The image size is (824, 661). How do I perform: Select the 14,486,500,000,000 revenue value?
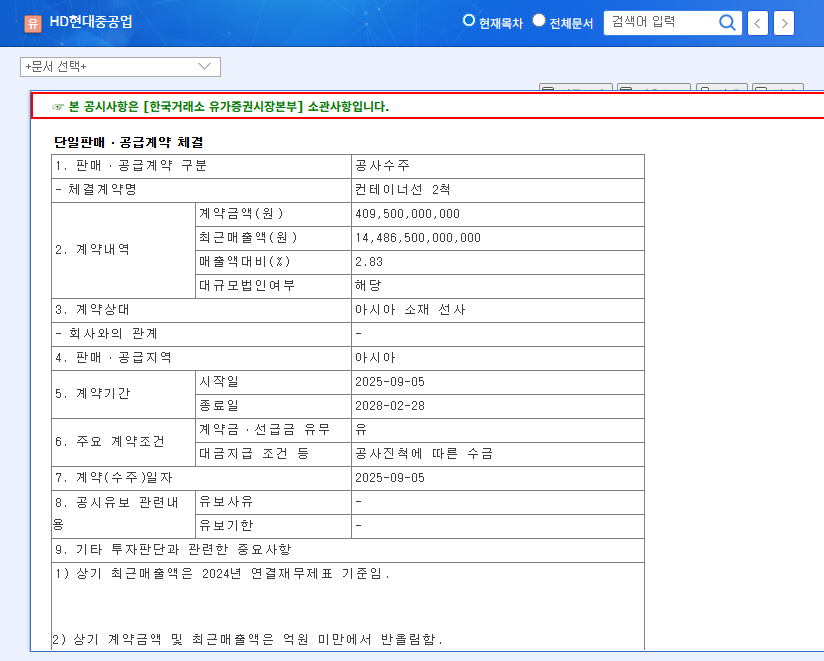tap(418, 238)
